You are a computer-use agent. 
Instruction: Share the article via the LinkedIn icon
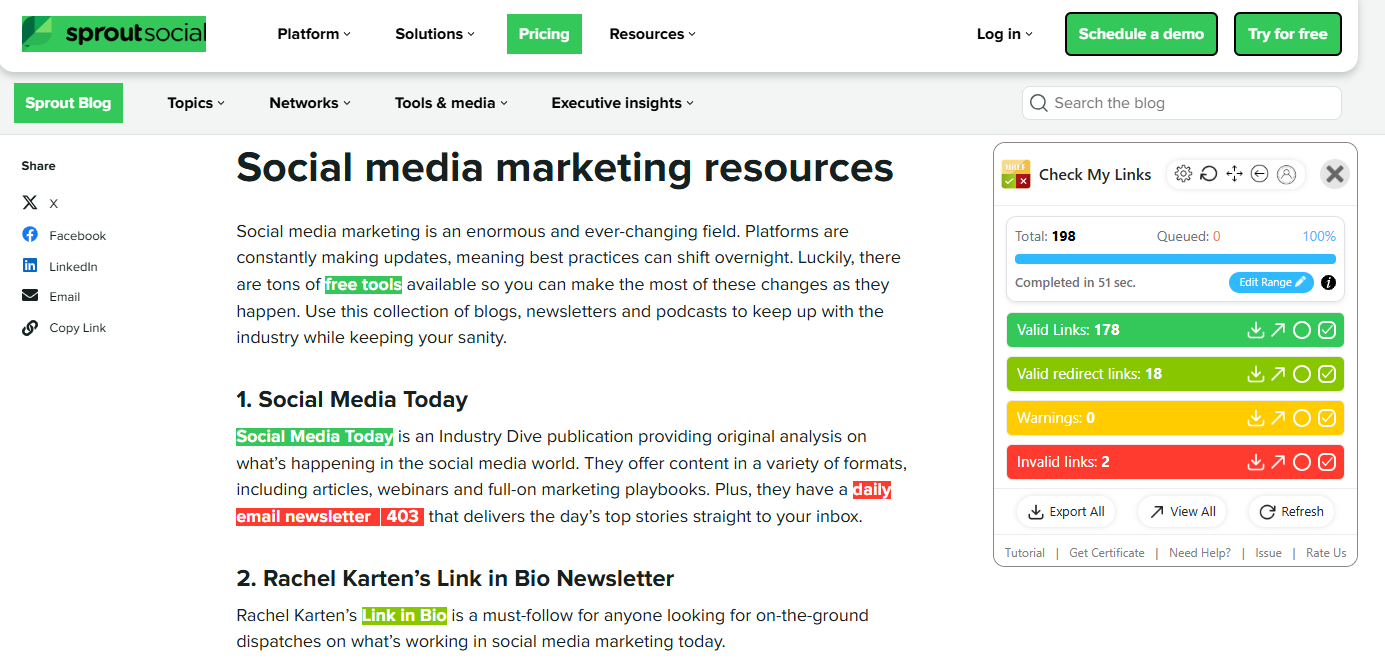click(x=31, y=265)
